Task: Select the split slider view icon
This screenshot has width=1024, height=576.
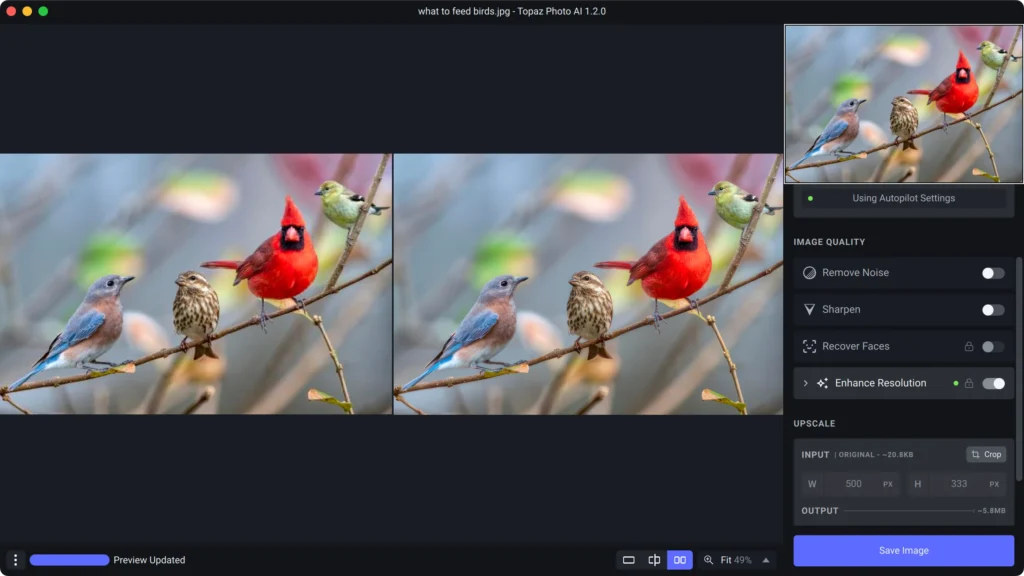Action: click(654, 560)
